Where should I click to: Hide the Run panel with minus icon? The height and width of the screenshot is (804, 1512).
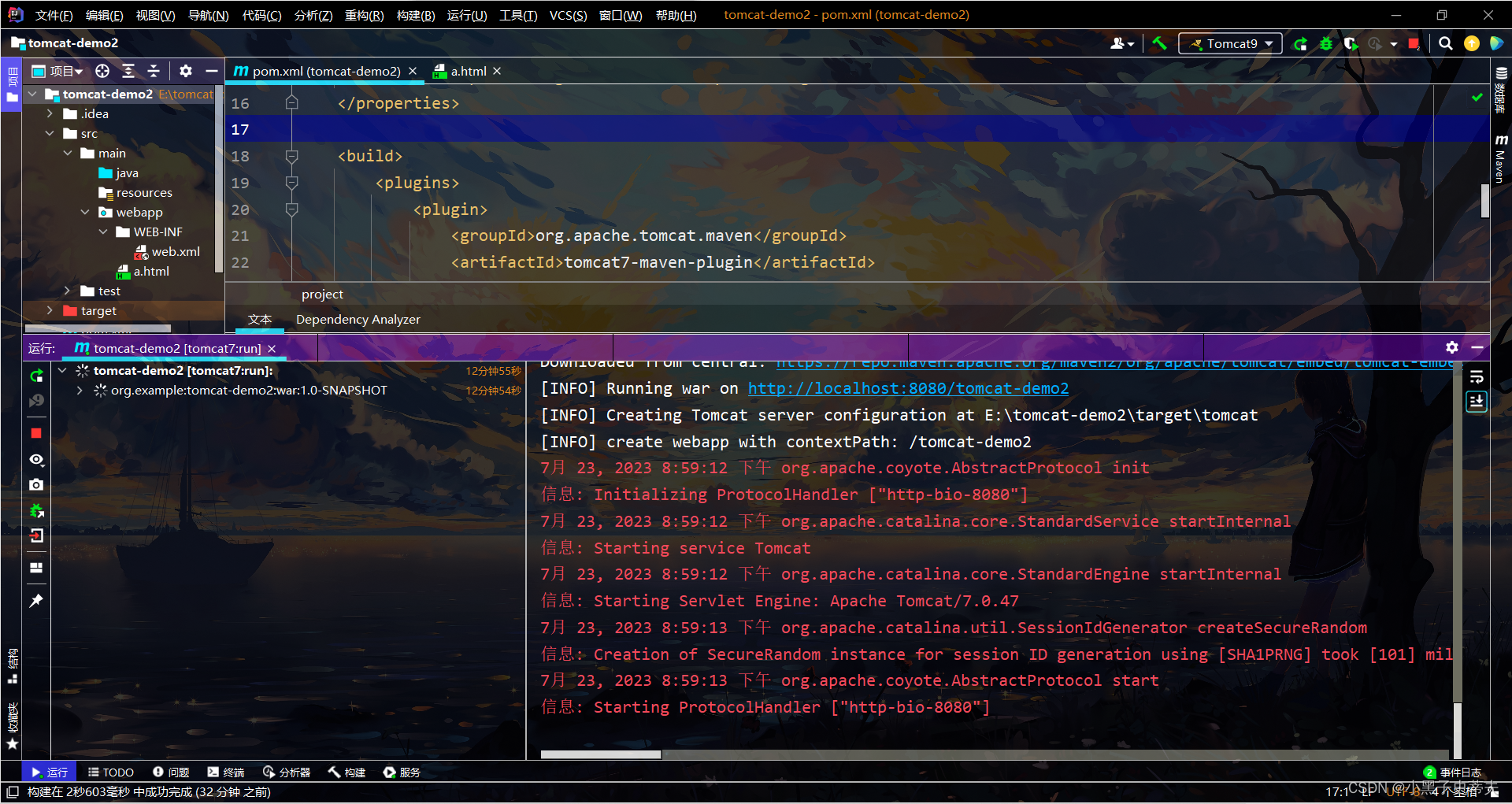(x=1477, y=347)
